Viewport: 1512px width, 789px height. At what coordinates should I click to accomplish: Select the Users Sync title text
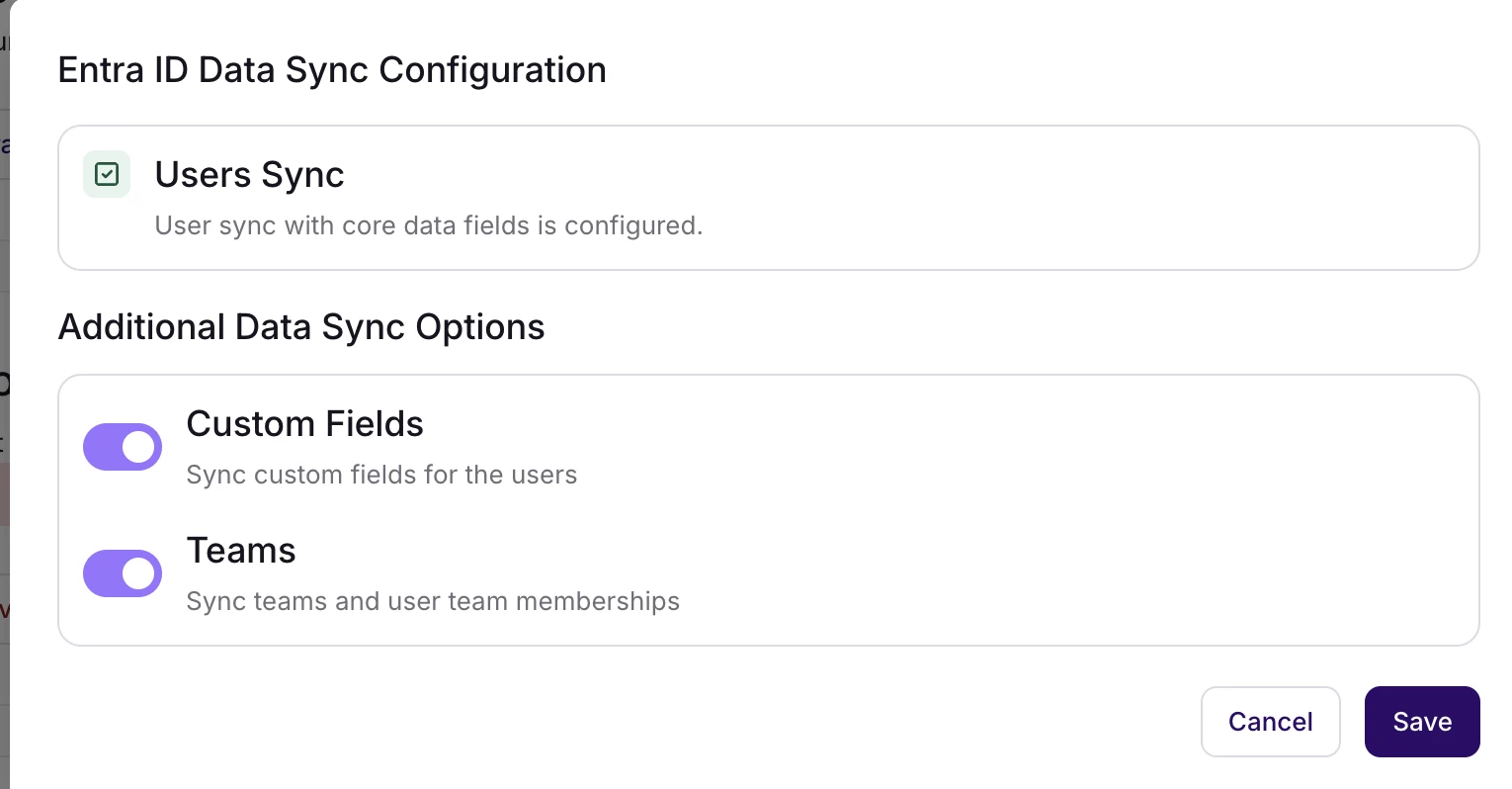pyautogui.click(x=249, y=175)
